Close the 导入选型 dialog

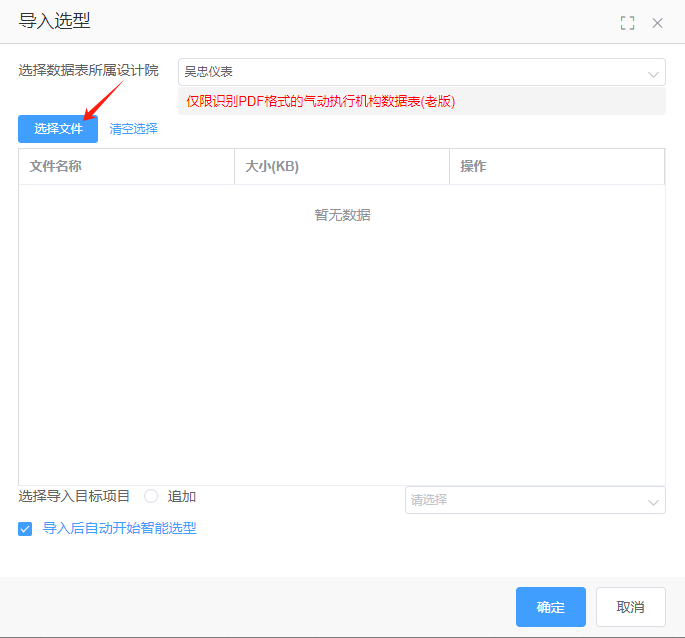coord(657,23)
